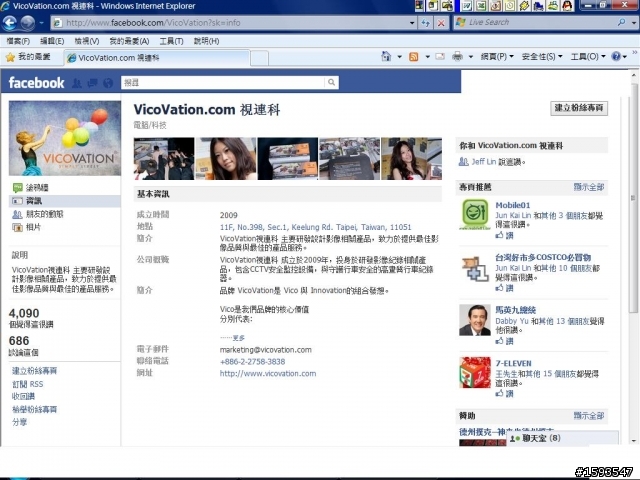Open the Help question mark icon

click(x=616, y=57)
